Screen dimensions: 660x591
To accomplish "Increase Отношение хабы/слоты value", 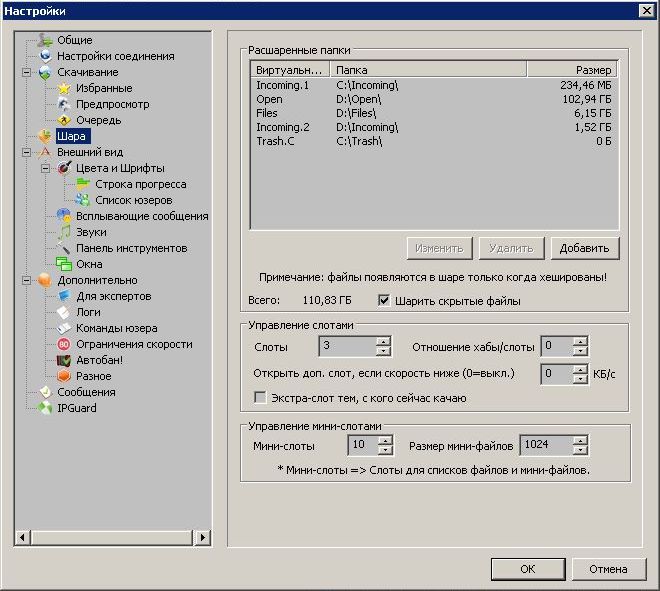I will [580, 341].
